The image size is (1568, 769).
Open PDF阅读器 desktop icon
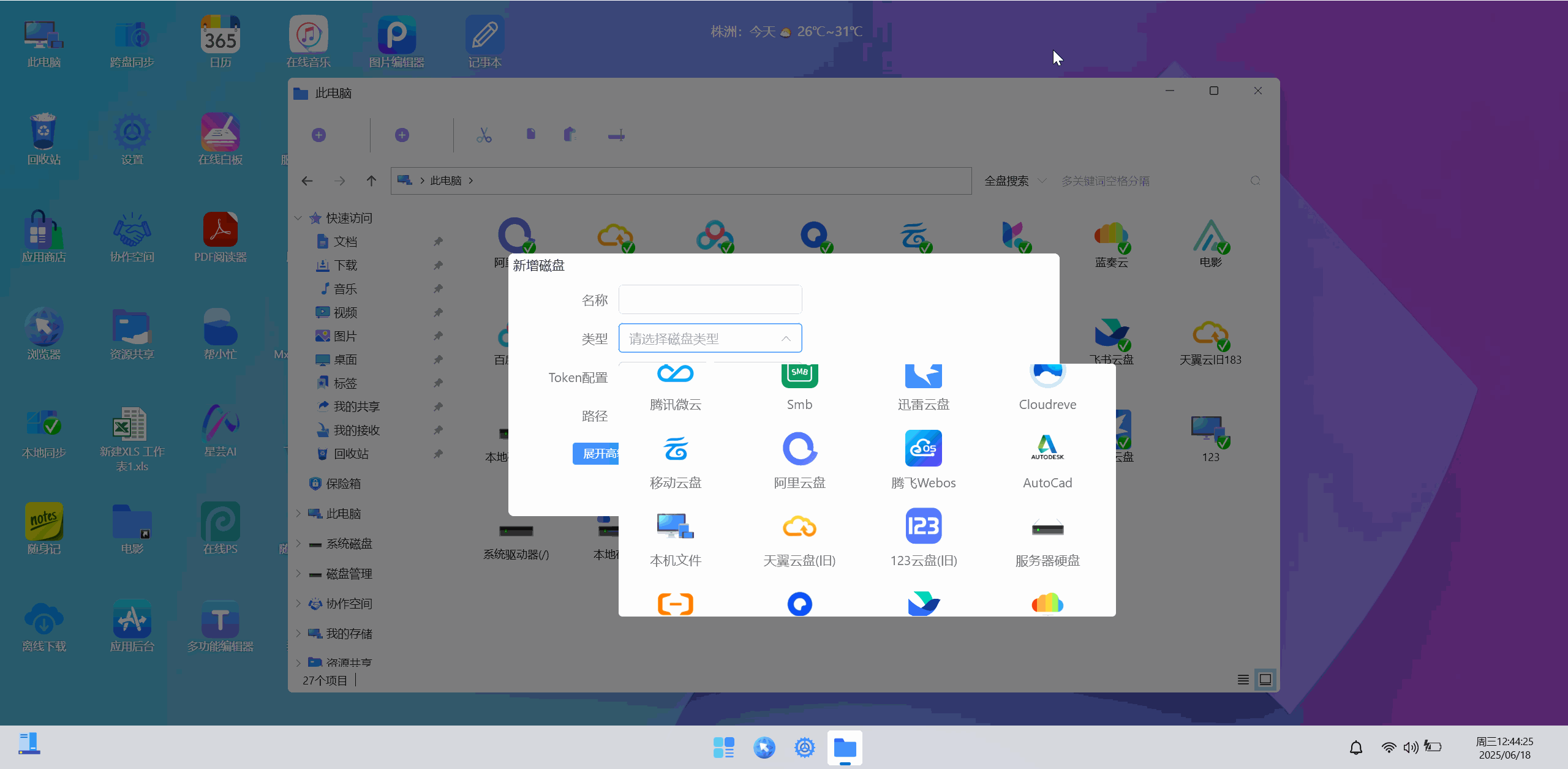(221, 237)
